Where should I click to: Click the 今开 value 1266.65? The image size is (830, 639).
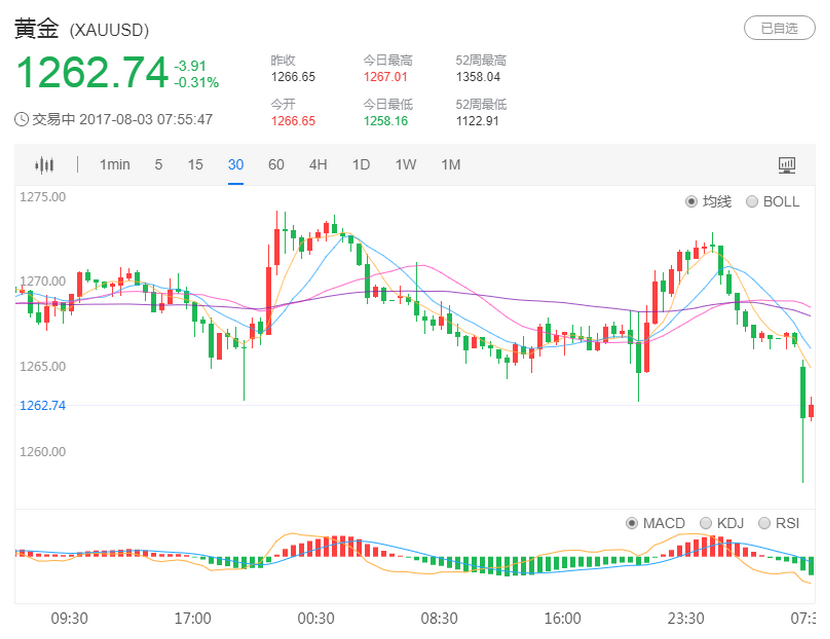coord(293,121)
